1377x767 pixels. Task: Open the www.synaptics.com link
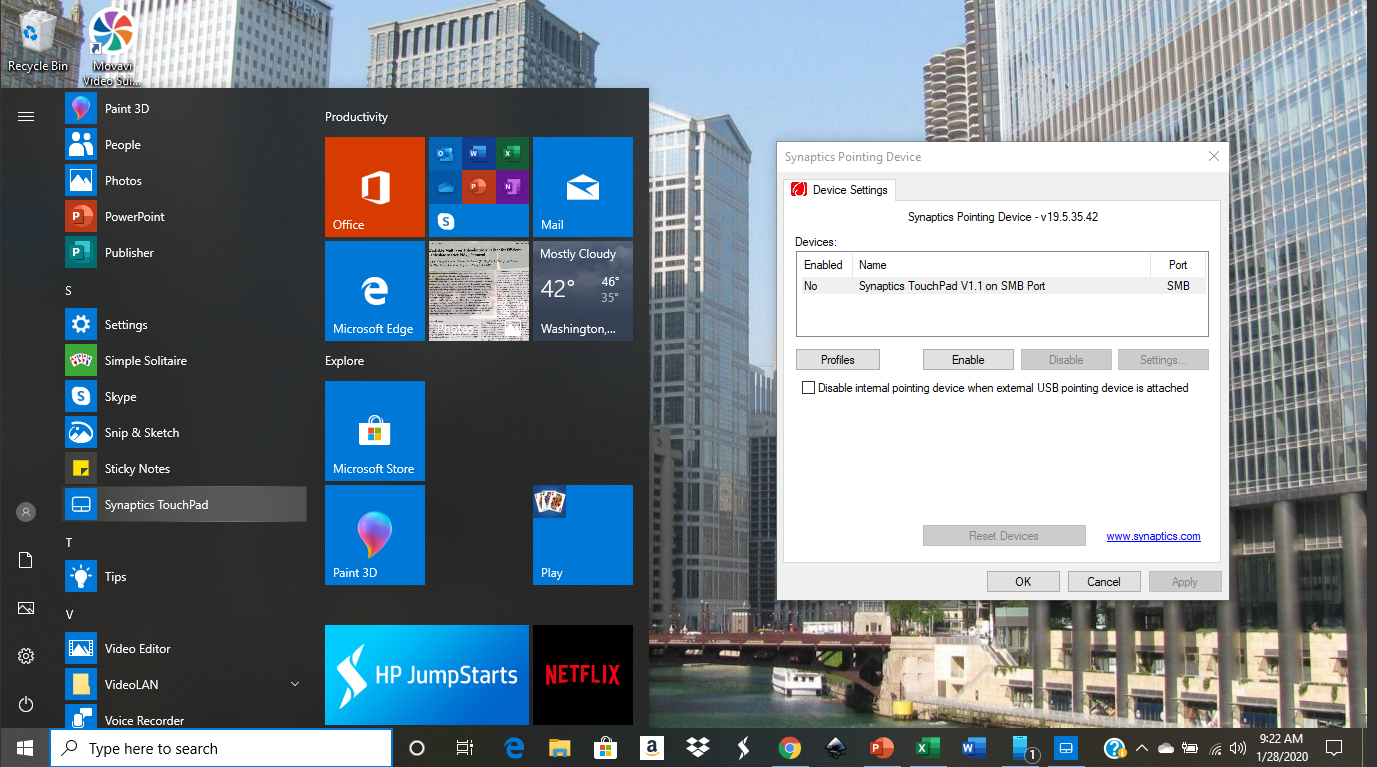(x=1153, y=537)
